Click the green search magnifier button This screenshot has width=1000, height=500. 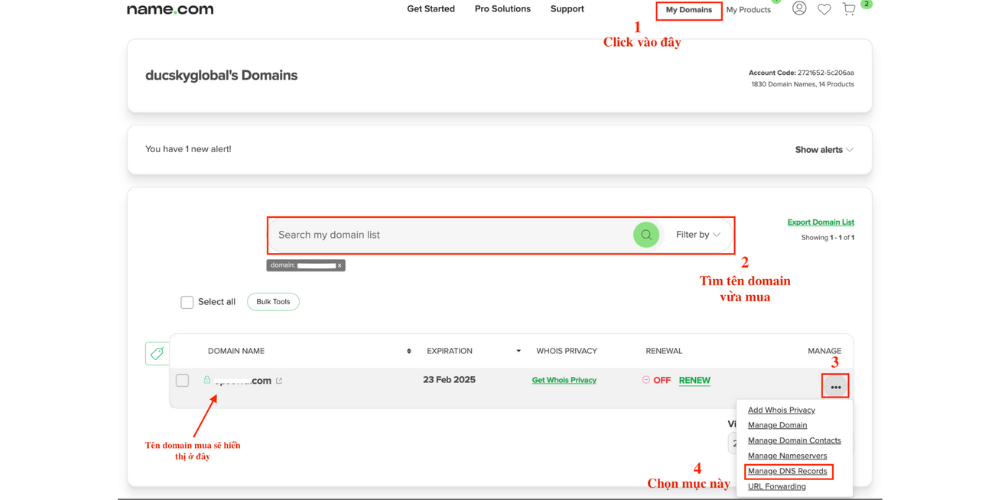pyautogui.click(x=646, y=235)
